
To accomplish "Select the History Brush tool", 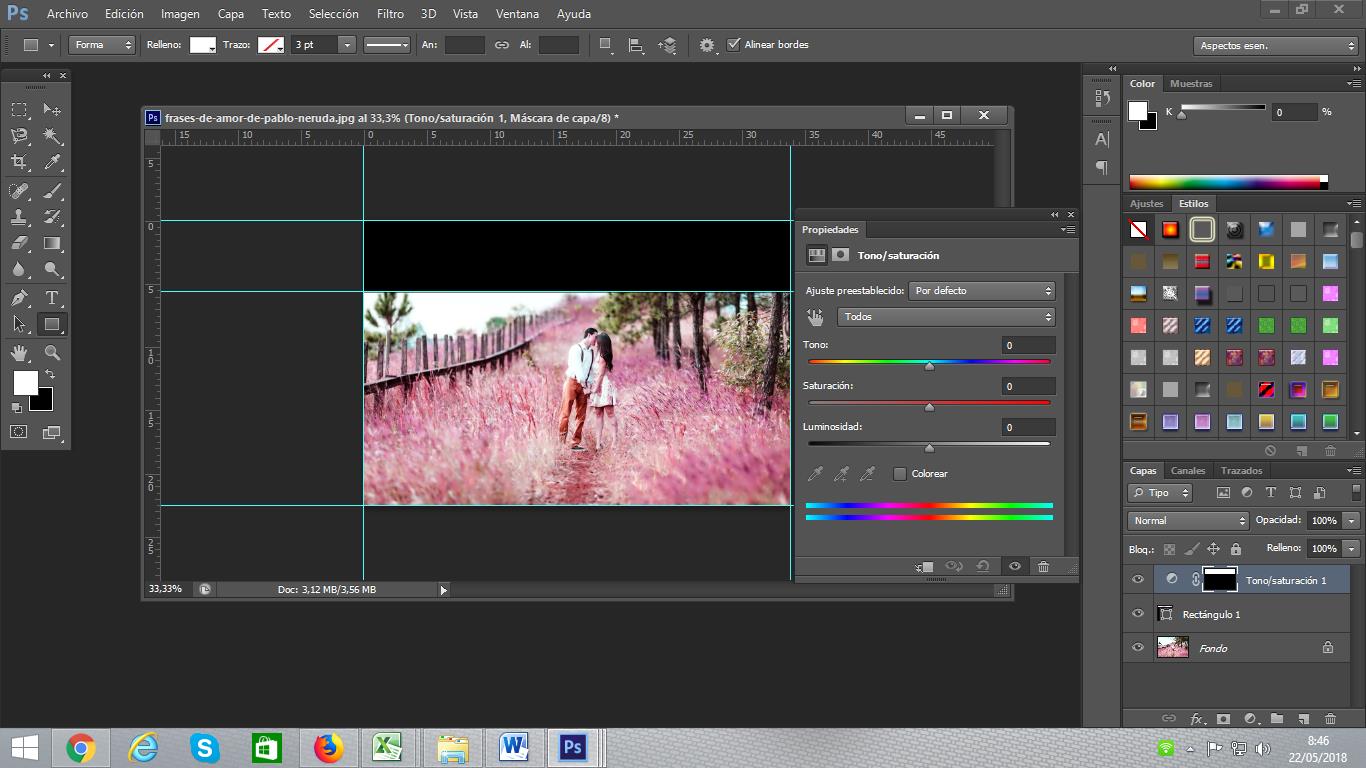I will pos(52,216).
